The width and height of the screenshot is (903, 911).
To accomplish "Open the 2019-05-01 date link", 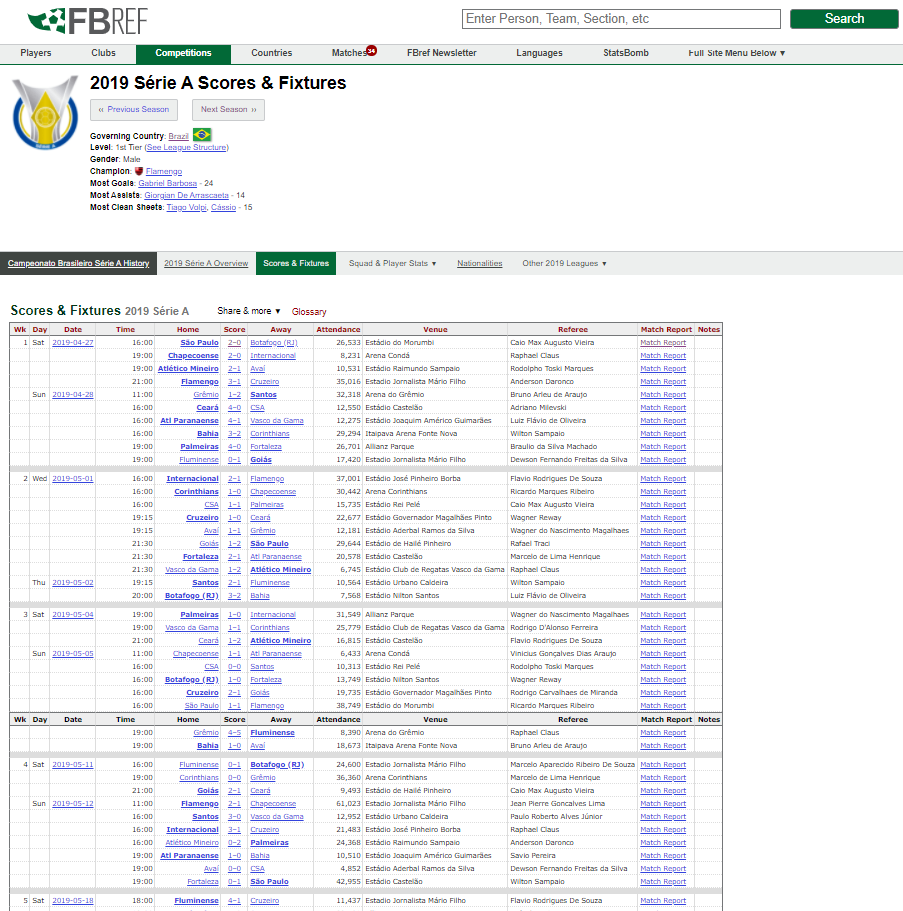I will (x=73, y=479).
